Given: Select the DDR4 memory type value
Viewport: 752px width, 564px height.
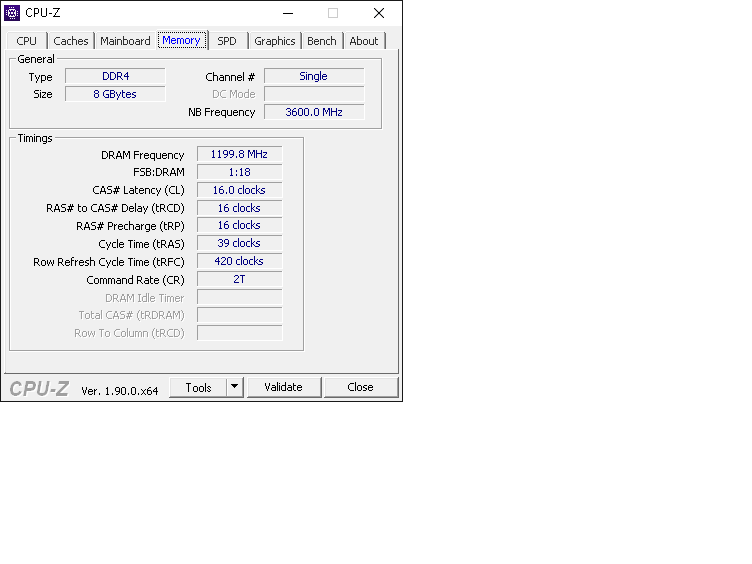Looking at the screenshot, I should tap(116, 76).
